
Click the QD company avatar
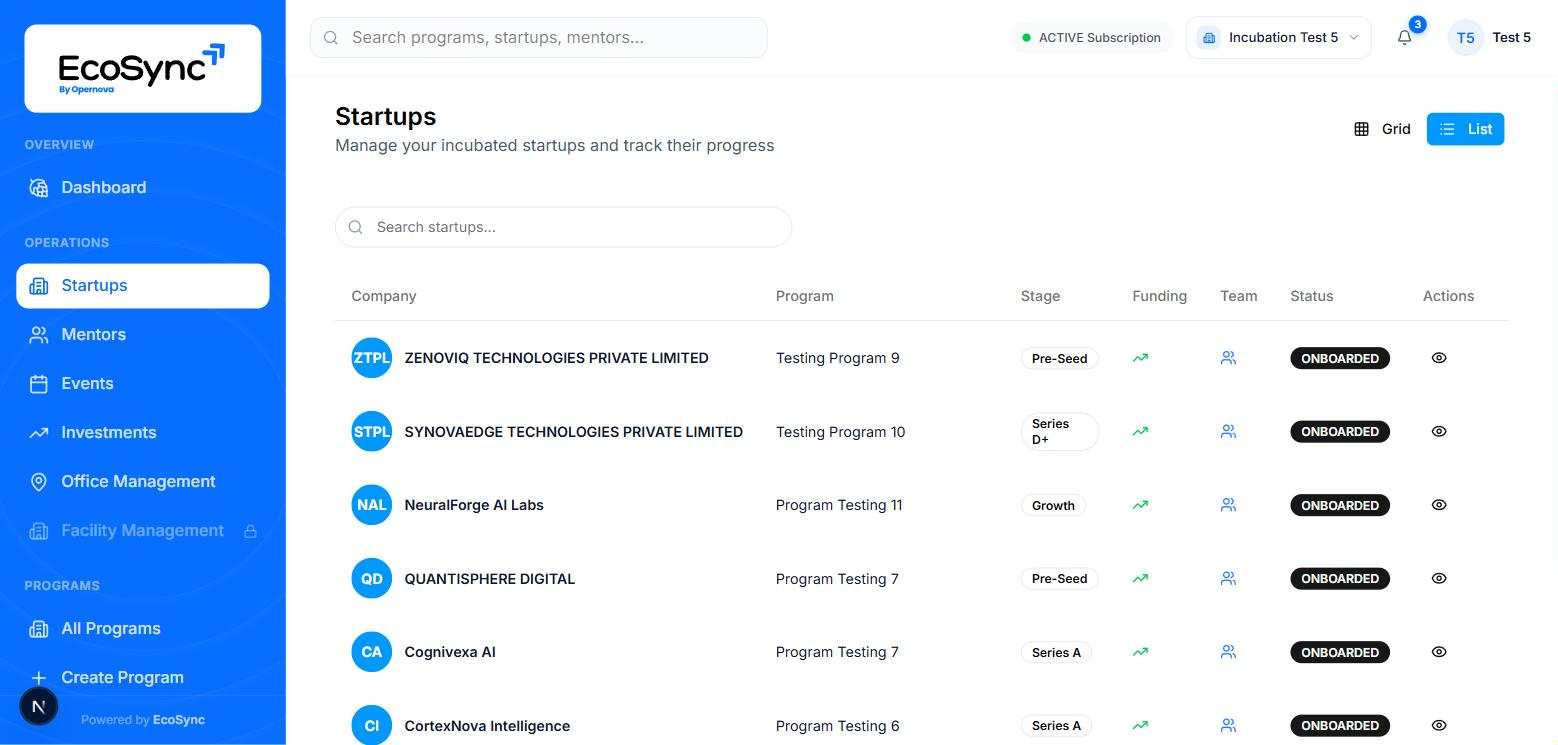pos(372,579)
